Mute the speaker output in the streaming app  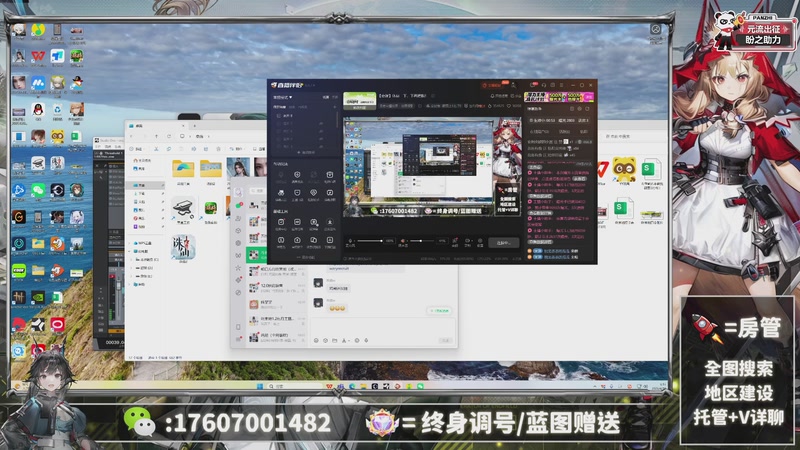click(x=402, y=241)
